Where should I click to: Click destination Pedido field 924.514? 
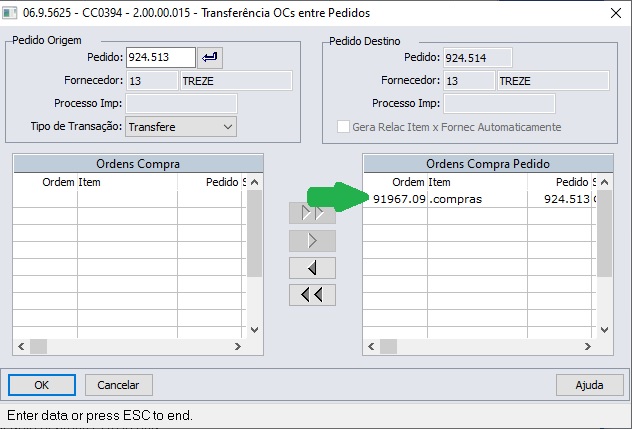tap(478, 58)
